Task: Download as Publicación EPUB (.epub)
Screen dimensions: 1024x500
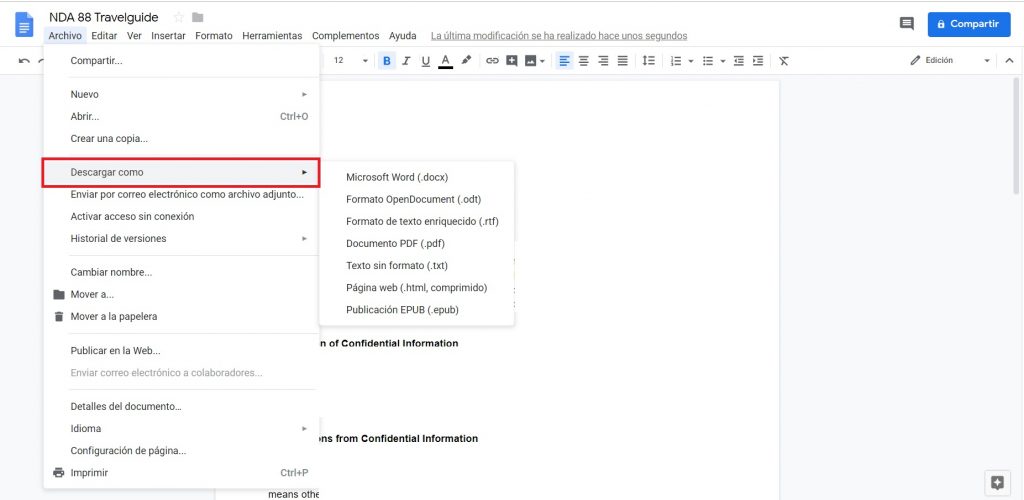Action: click(417, 309)
